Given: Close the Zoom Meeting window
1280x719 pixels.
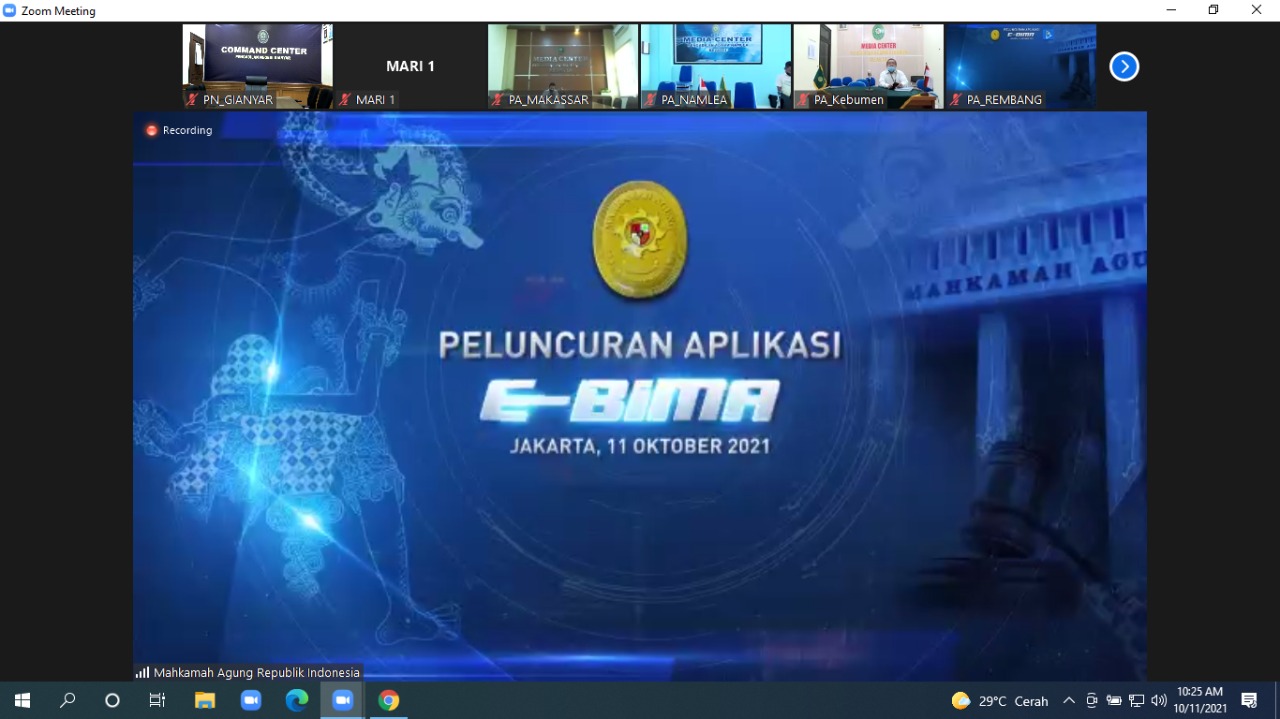Looking at the screenshot, I should (x=1257, y=10).
